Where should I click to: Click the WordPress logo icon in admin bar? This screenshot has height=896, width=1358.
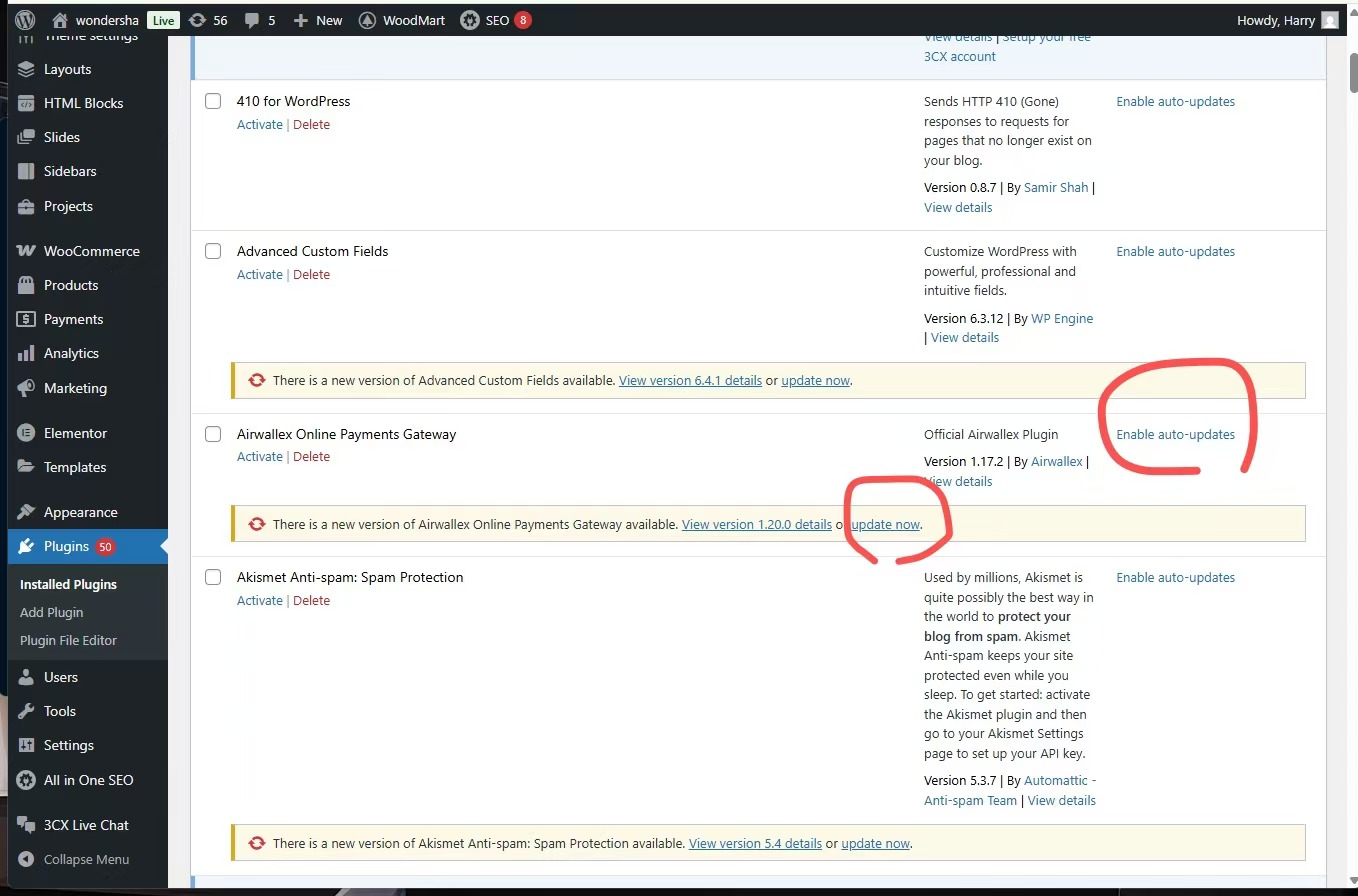(x=26, y=20)
